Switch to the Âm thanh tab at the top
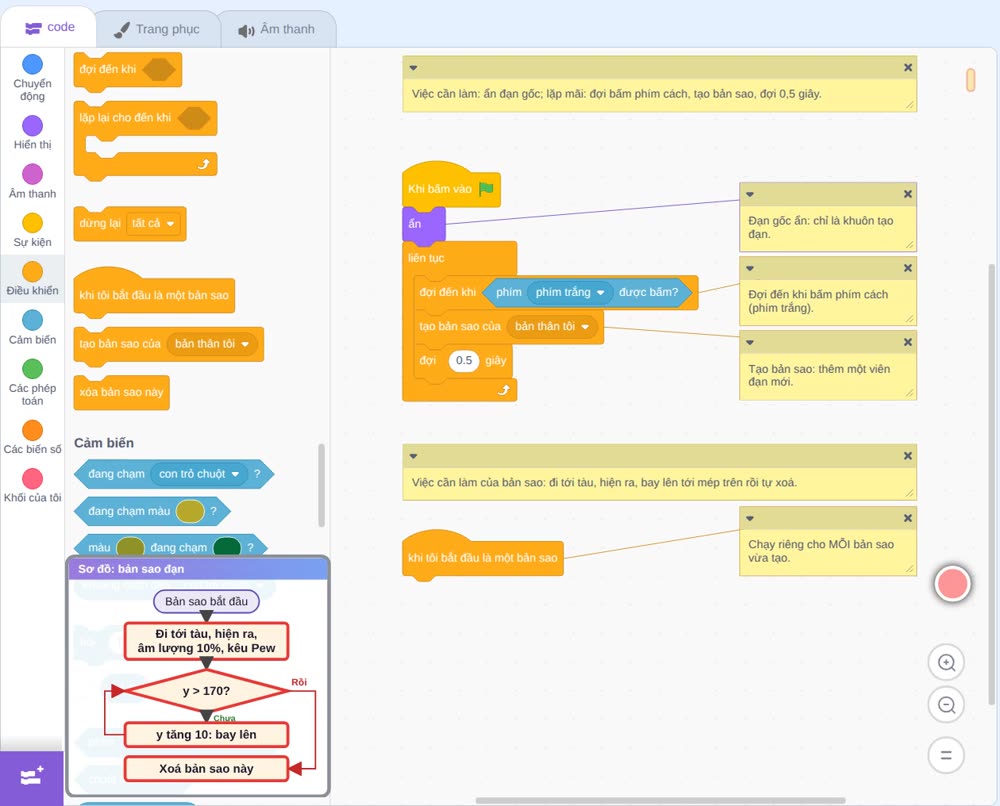This screenshot has height=806, width=1000. point(277,29)
